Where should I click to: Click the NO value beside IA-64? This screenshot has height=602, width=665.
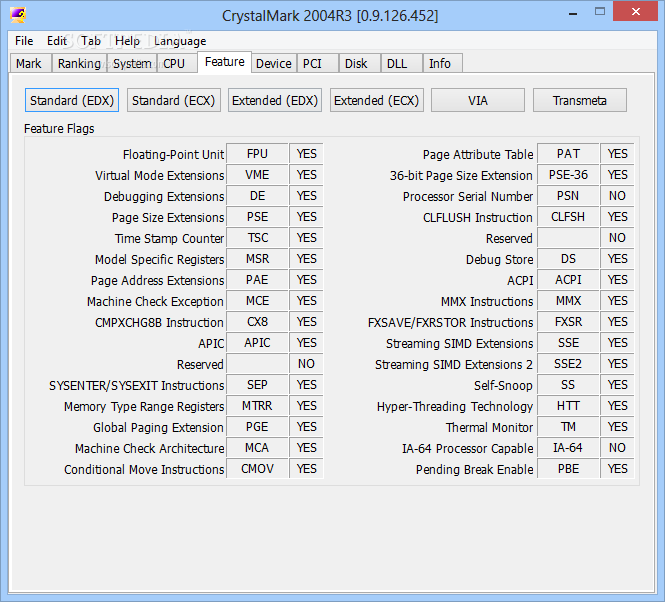[x=617, y=448]
